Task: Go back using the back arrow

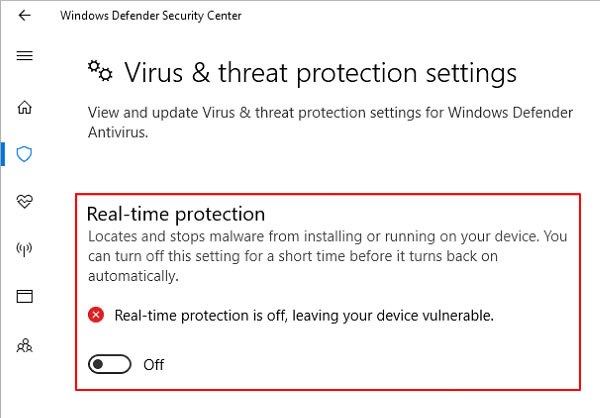Action: 24,15
